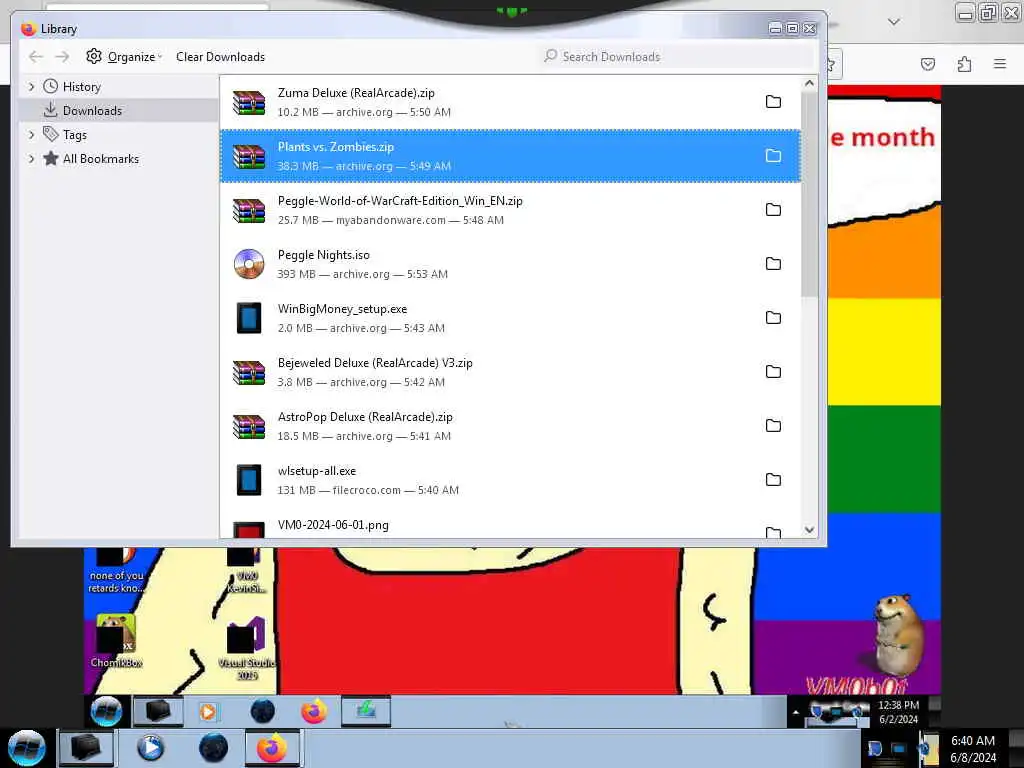The image size is (1024, 768).
Task: Click the inner VM Start orb
Action: 106,711
